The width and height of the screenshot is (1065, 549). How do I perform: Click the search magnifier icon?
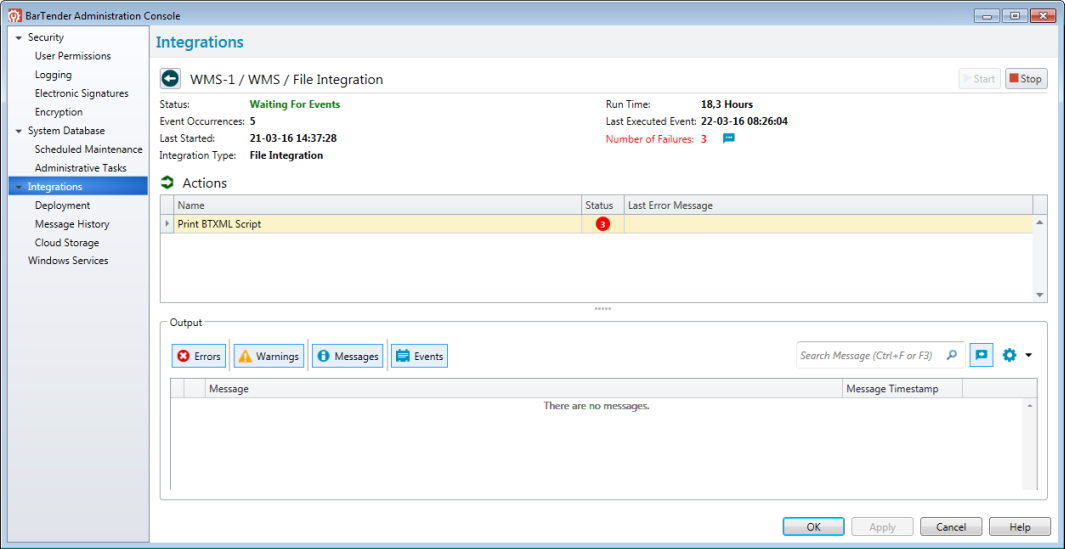(952, 355)
